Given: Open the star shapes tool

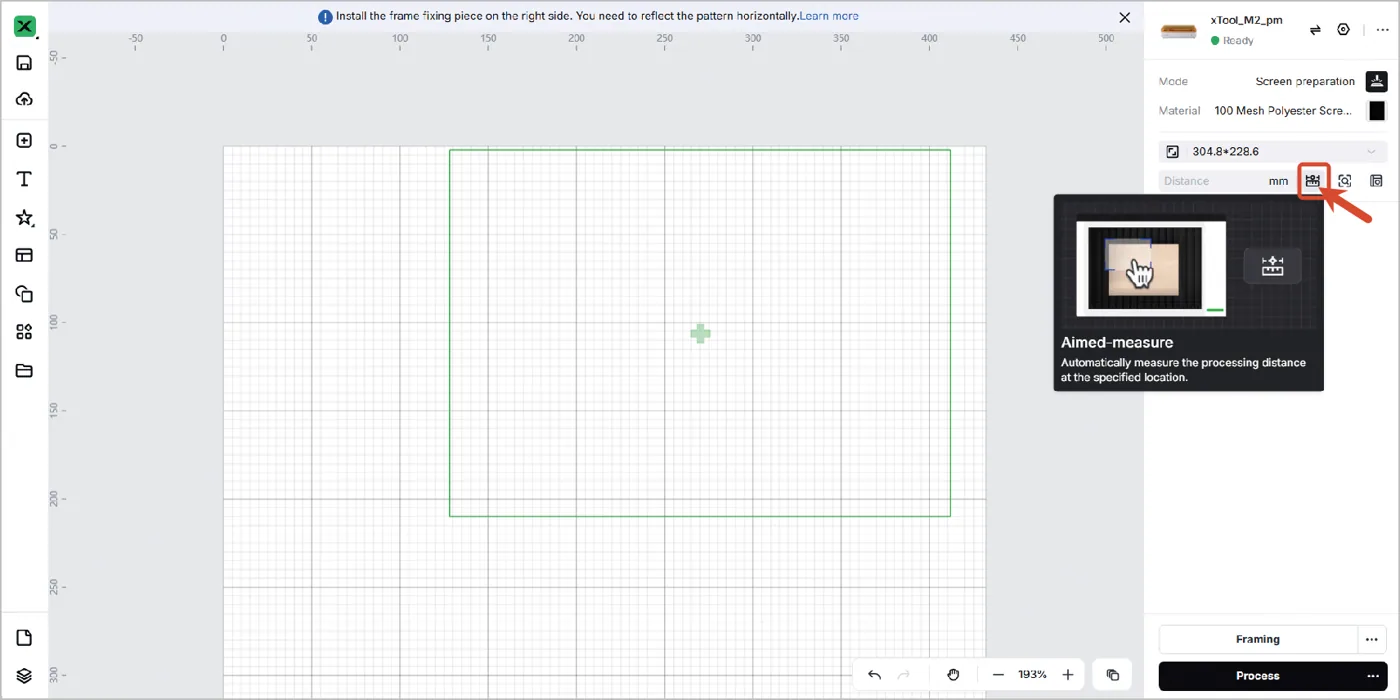Looking at the screenshot, I should coord(25,218).
